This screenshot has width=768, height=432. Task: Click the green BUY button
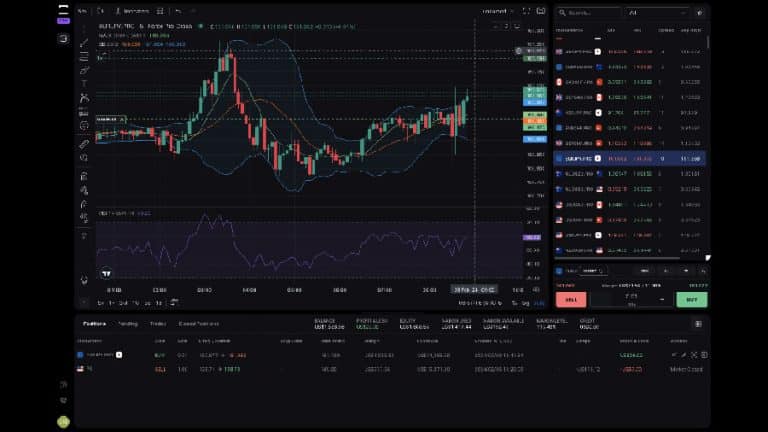click(692, 299)
